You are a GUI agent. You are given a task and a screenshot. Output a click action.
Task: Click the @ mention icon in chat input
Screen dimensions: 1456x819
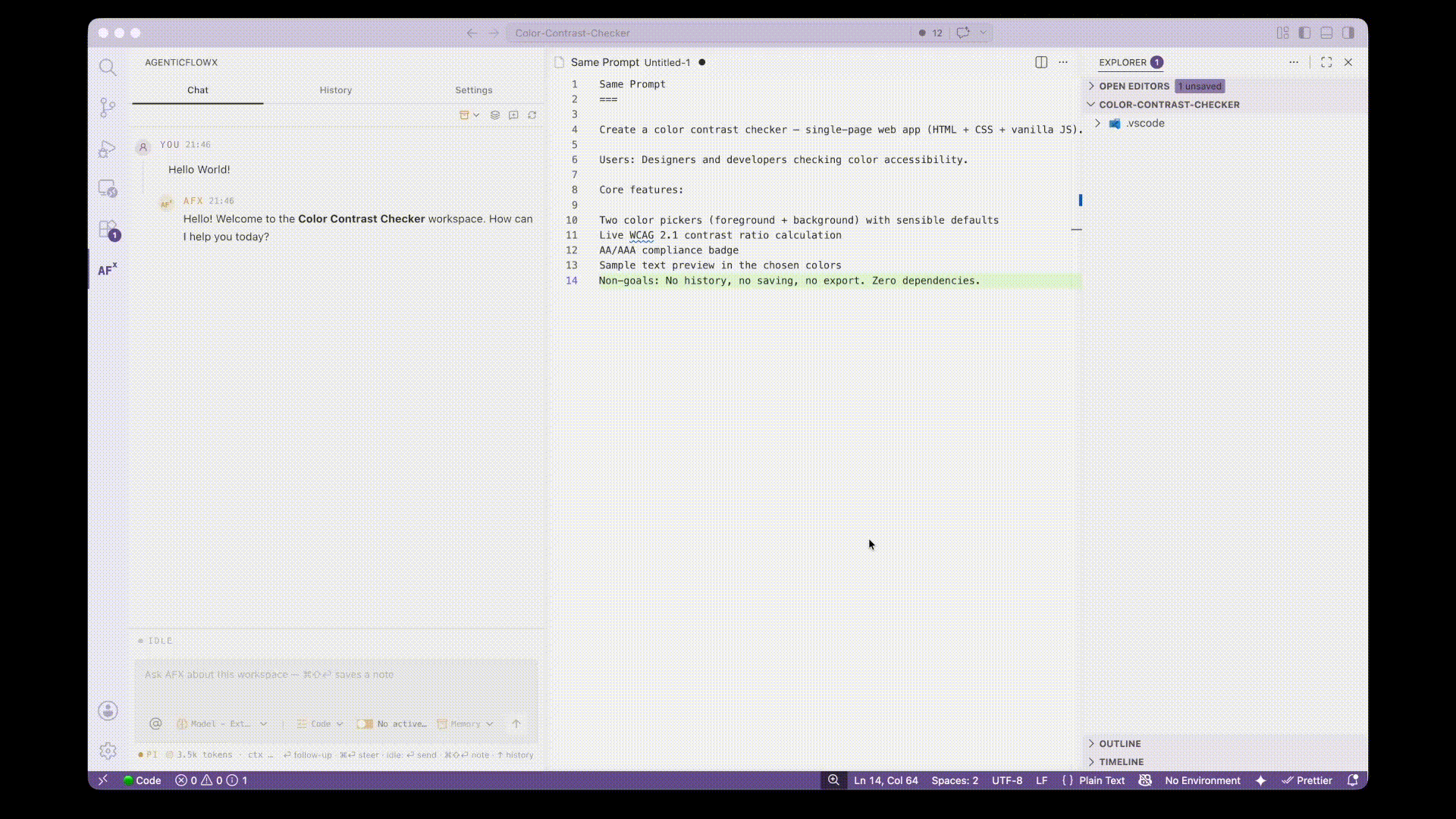coord(155,723)
